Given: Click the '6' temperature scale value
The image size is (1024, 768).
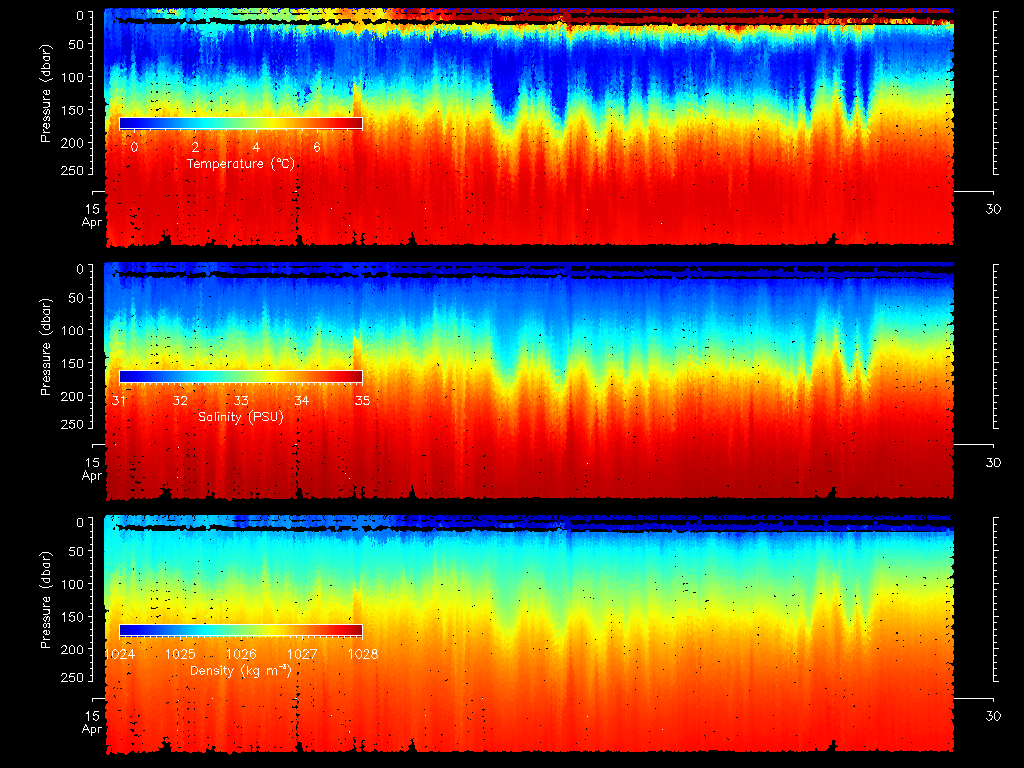Looking at the screenshot, I should pos(317,147).
